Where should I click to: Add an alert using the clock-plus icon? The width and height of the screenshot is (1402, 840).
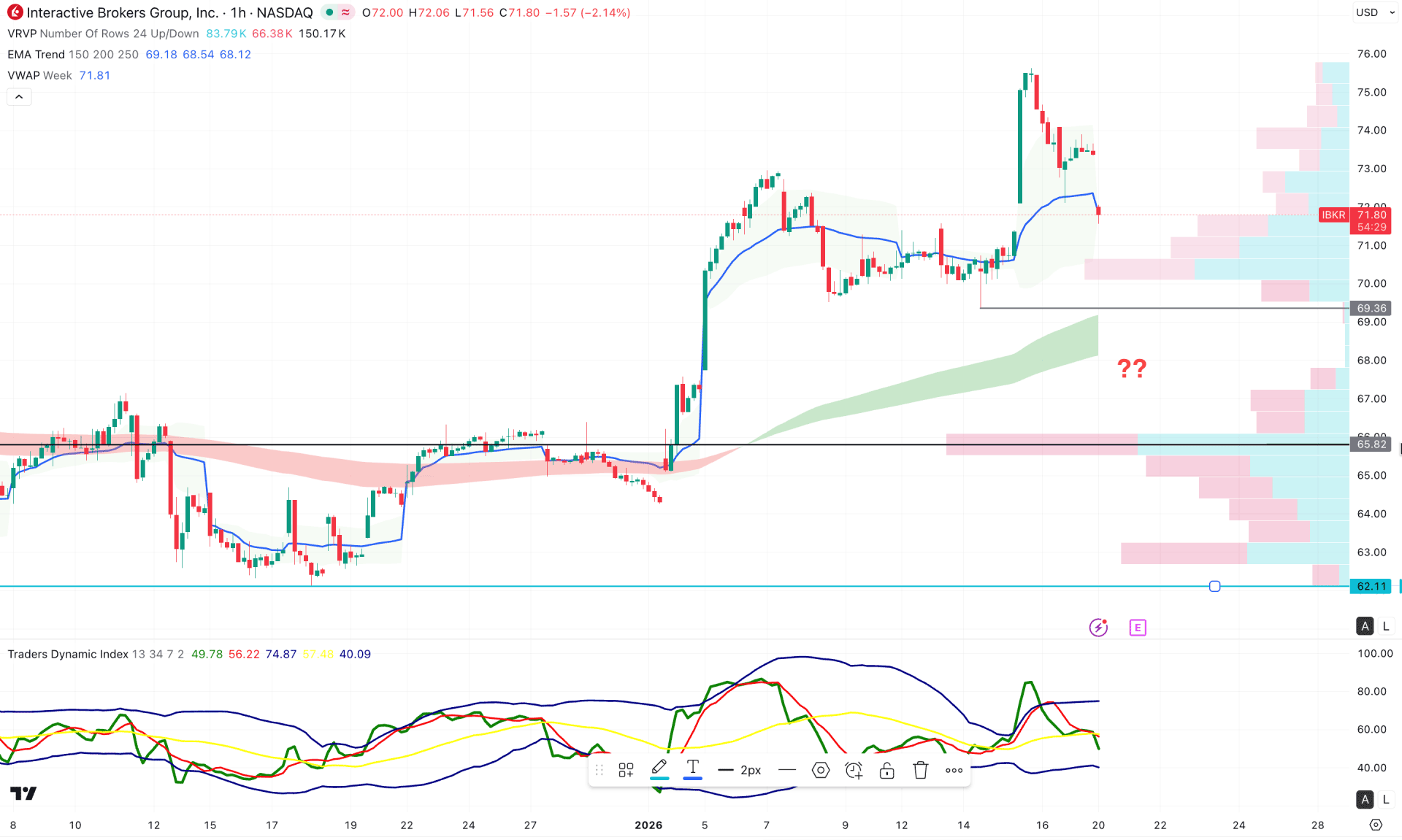coord(853,769)
